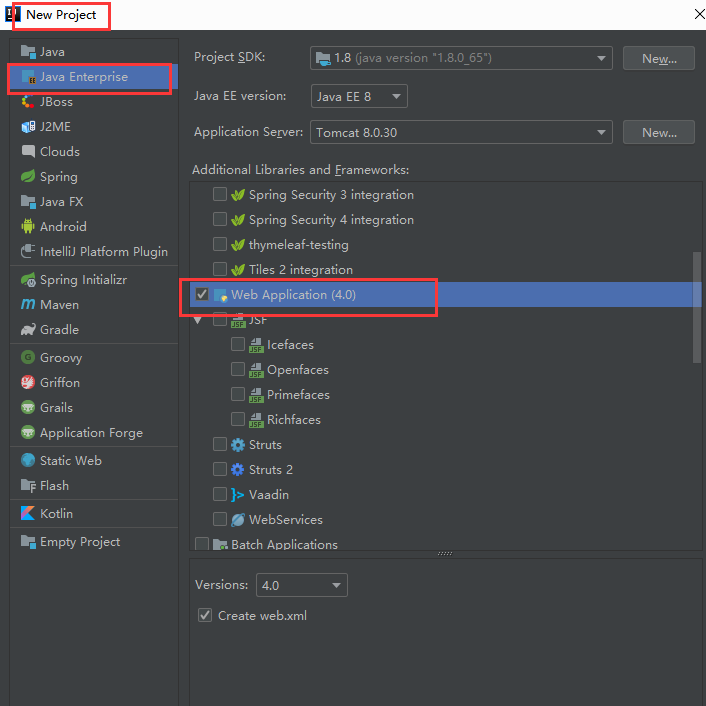Select Spring Initializr project type
The width and height of the screenshot is (706, 706).
[94, 280]
